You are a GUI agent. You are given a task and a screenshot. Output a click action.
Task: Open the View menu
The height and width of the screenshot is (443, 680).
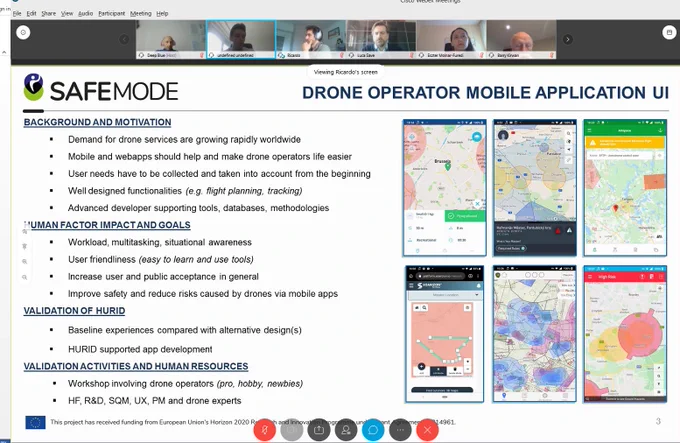tap(67, 13)
